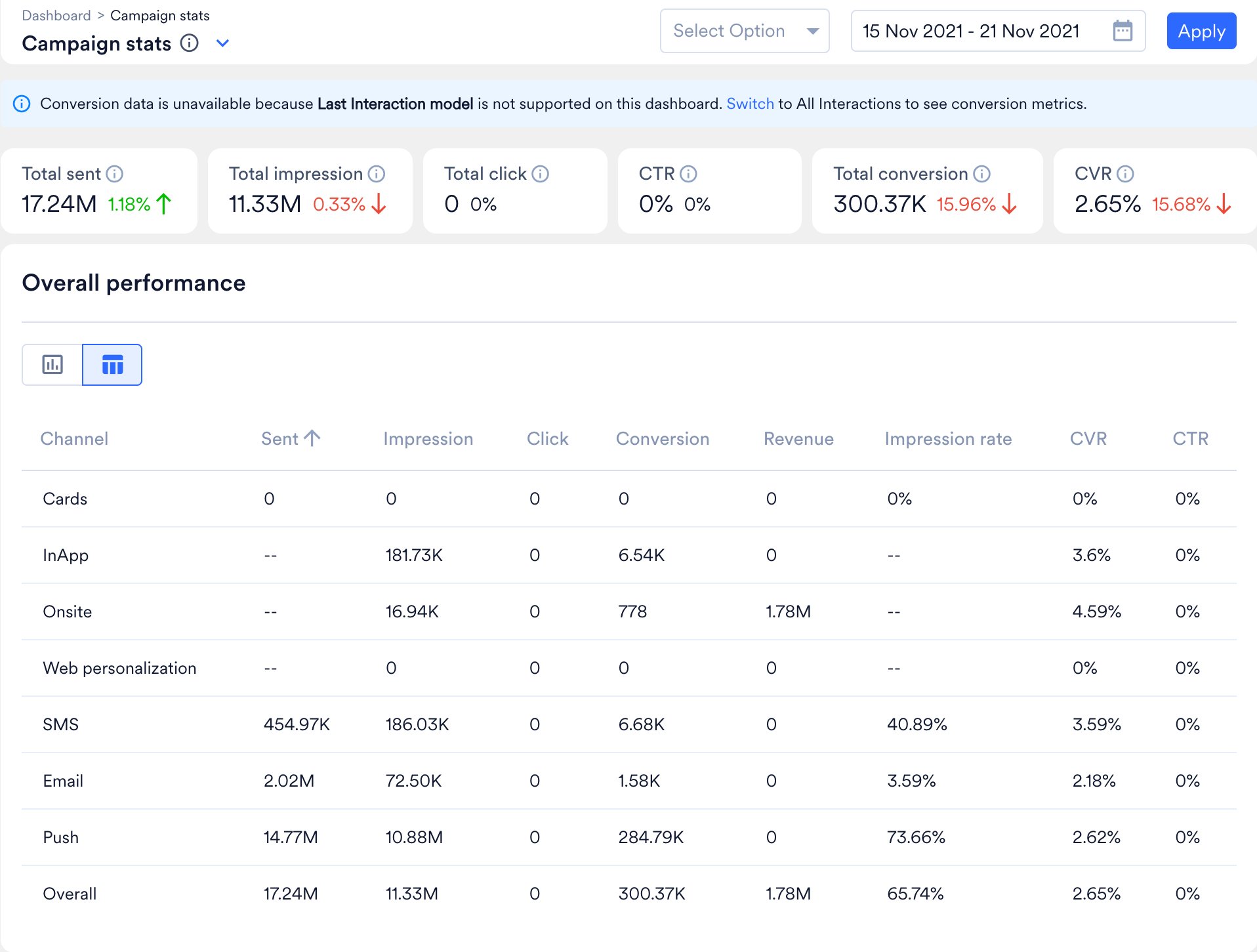Select the Onsite channel row
The height and width of the screenshot is (952, 1257).
[x=629, y=611]
